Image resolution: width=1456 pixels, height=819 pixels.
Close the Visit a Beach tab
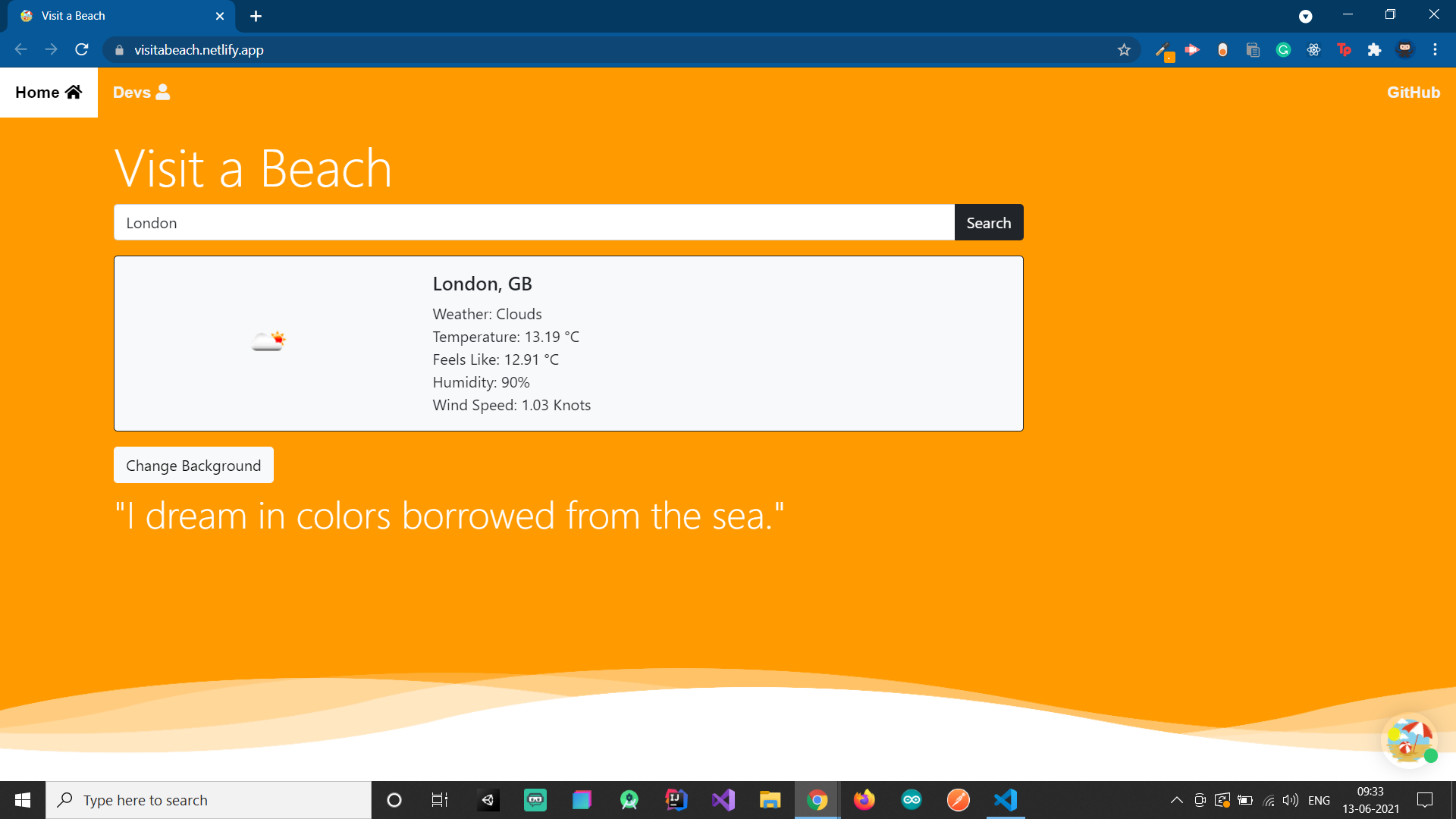(x=220, y=16)
